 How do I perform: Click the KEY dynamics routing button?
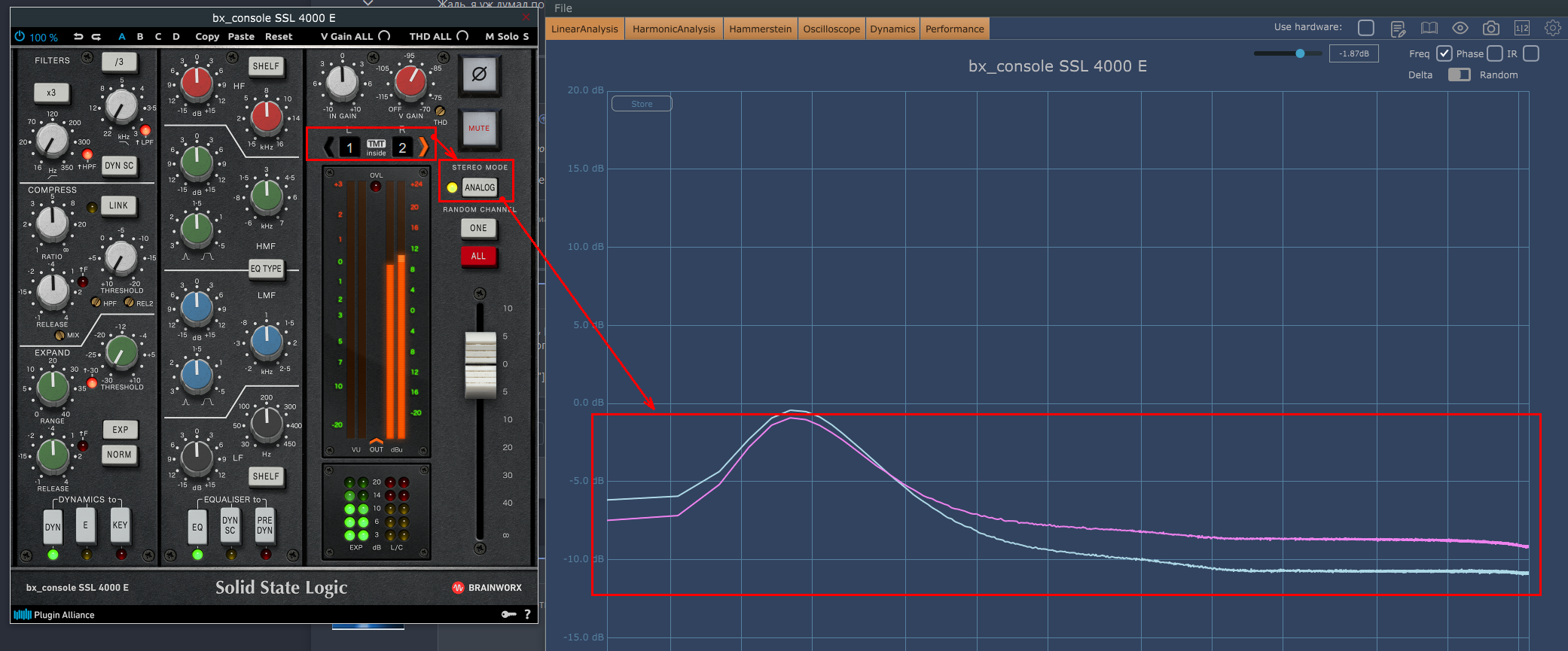[120, 525]
